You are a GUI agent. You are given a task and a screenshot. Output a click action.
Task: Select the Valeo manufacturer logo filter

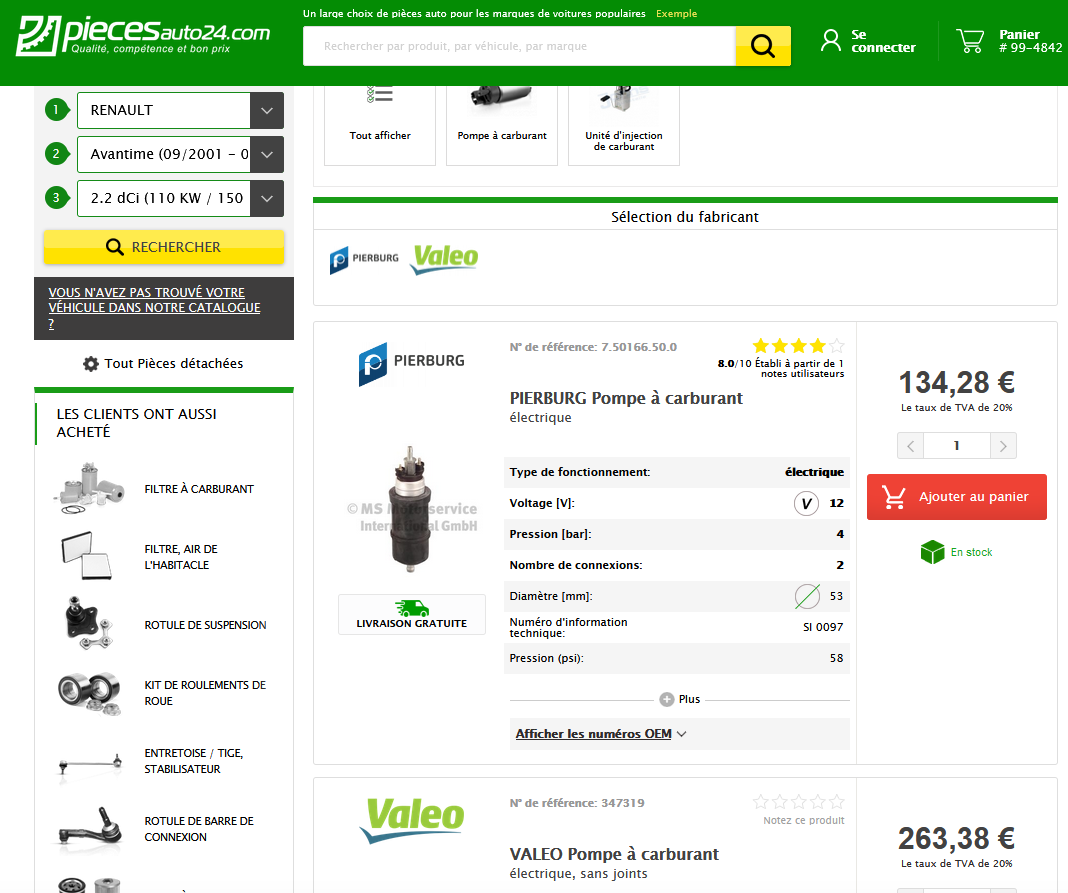[x=445, y=258]
